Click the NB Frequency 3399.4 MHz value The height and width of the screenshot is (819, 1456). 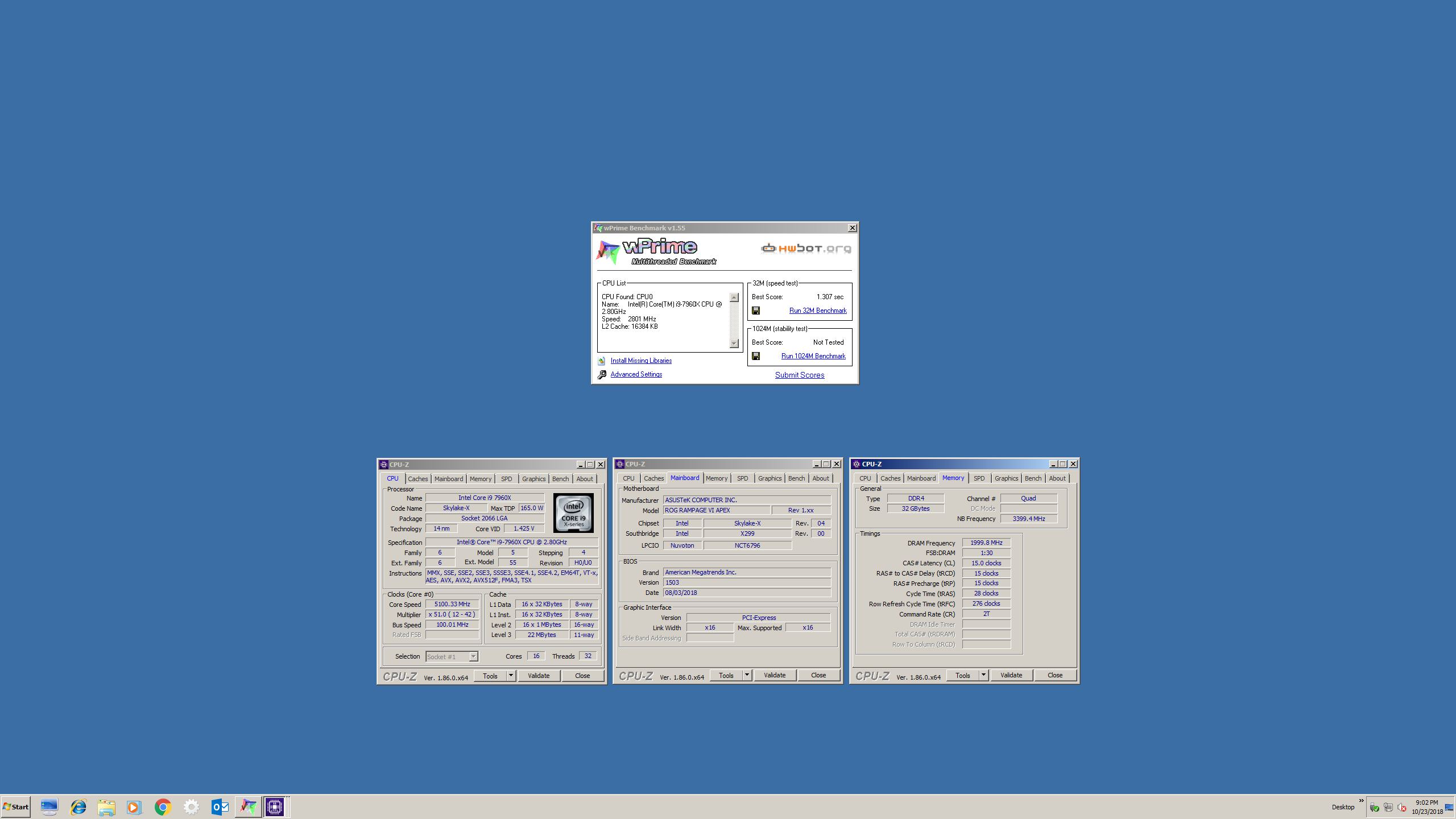pos(1029,519)
